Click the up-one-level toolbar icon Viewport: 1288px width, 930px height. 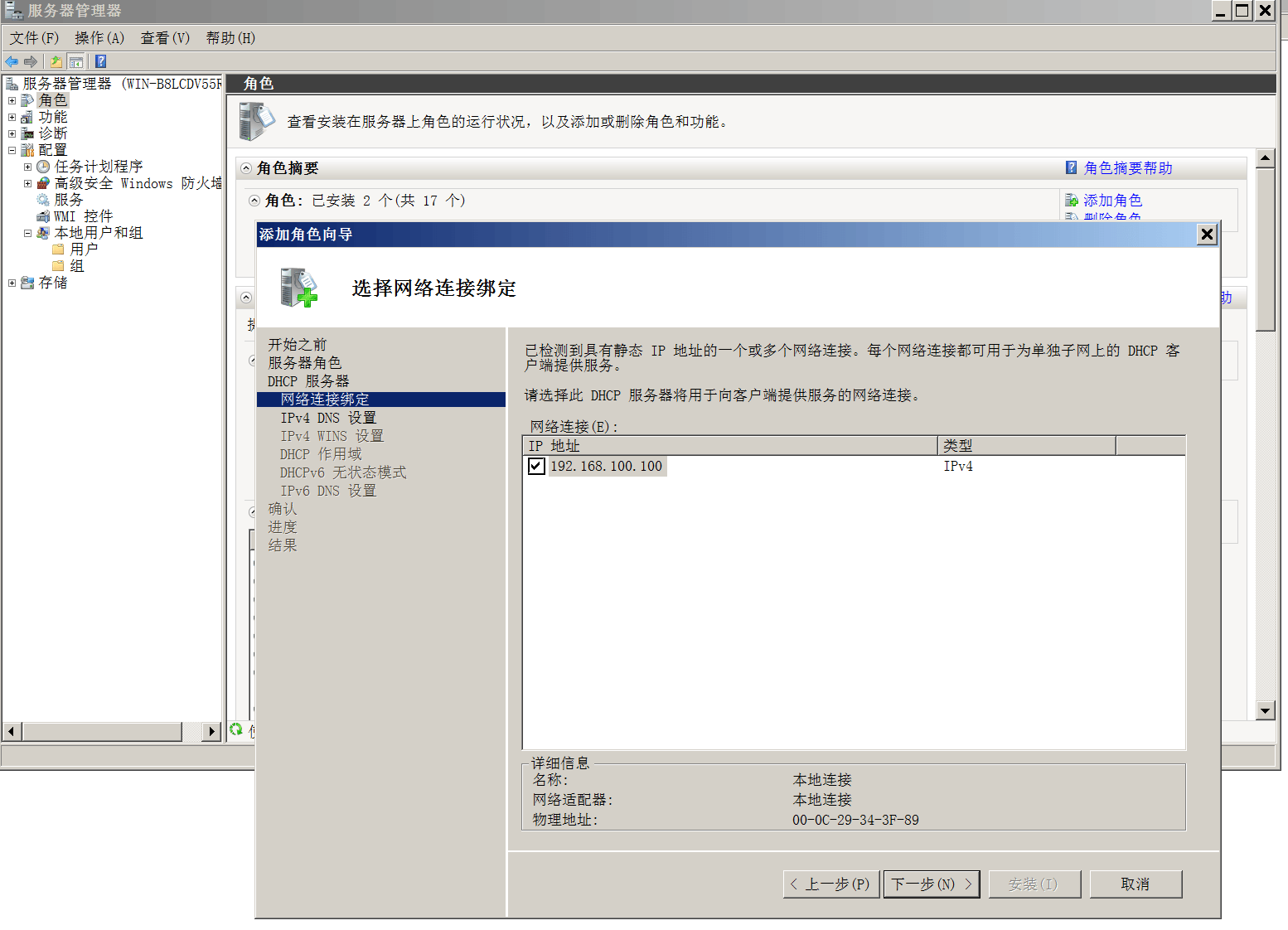(56, 61)
